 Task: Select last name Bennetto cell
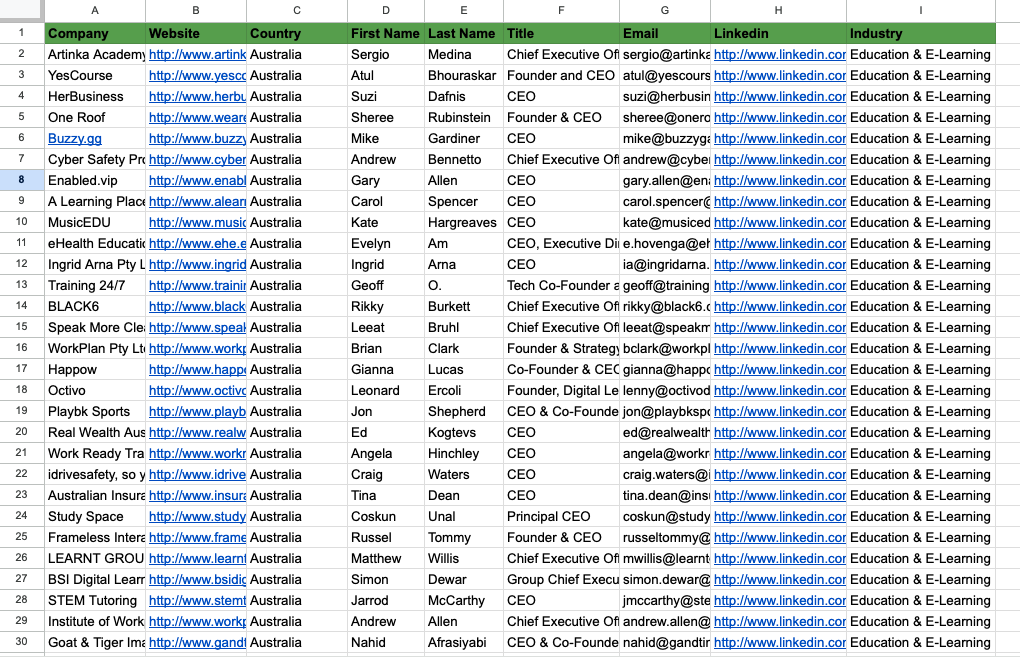point(464,159)
